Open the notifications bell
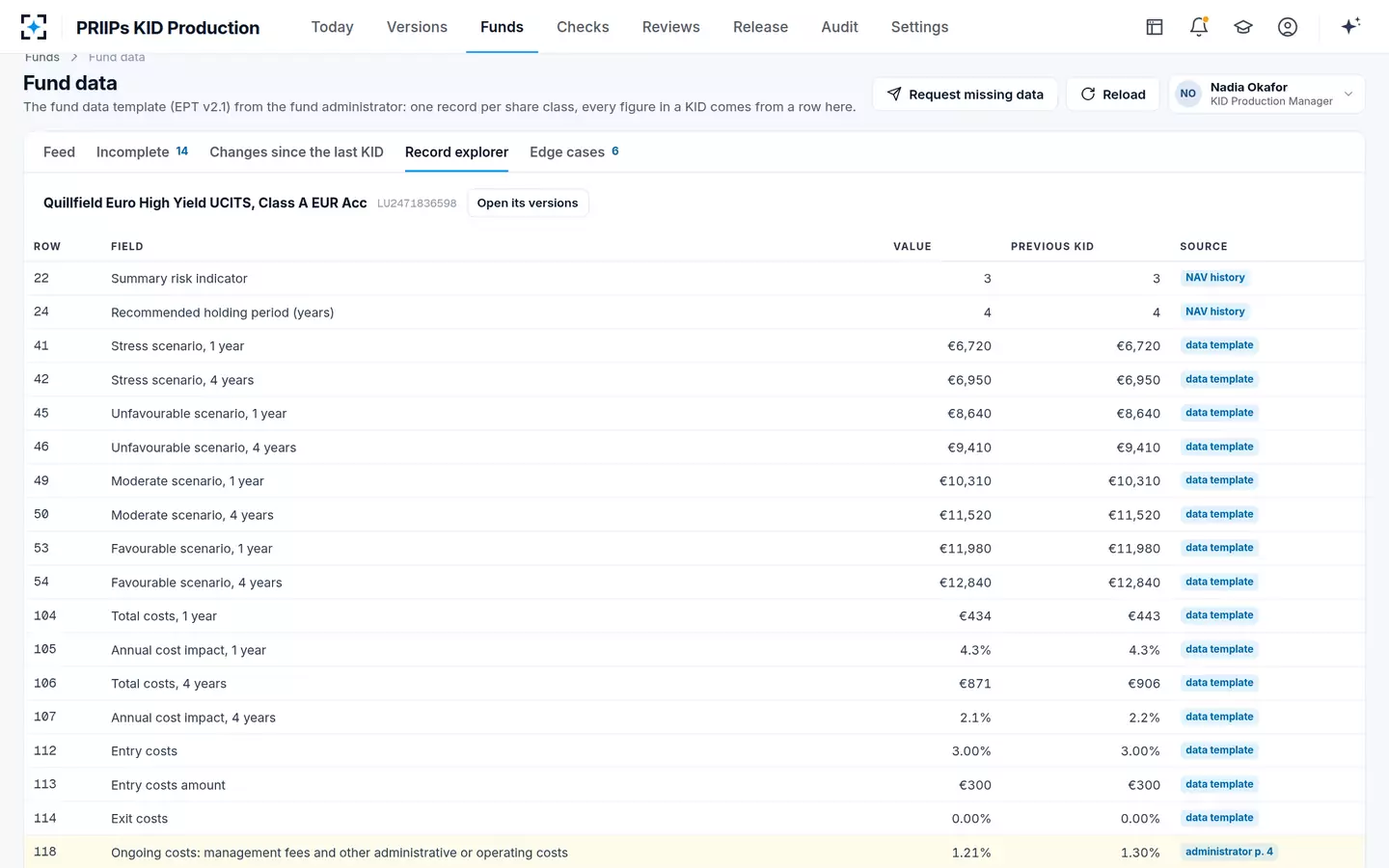 pos(1199,27)
